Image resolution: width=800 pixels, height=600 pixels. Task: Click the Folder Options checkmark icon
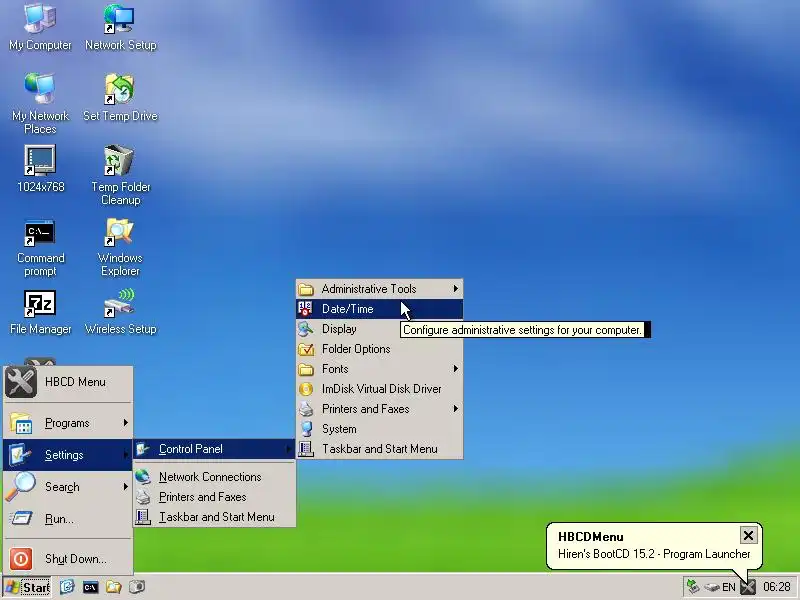pyautogui.click(x=306, y=349)
